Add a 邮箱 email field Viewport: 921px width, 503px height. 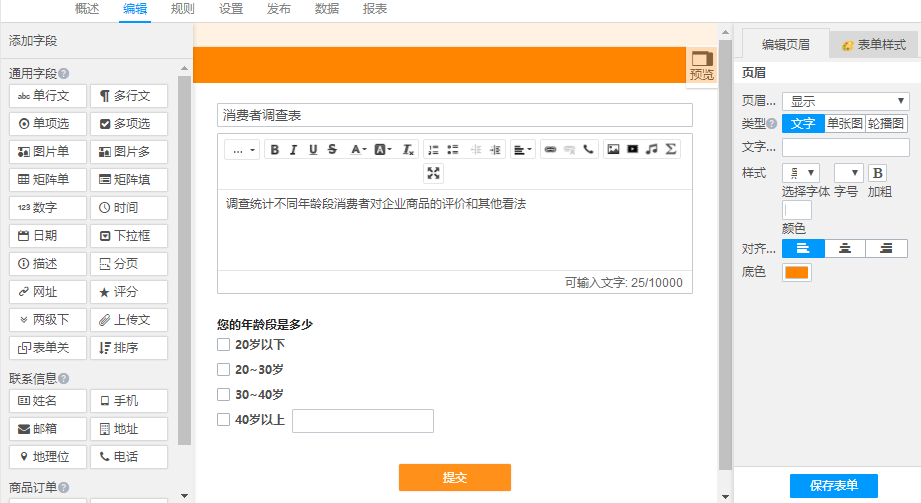(48, 429)
